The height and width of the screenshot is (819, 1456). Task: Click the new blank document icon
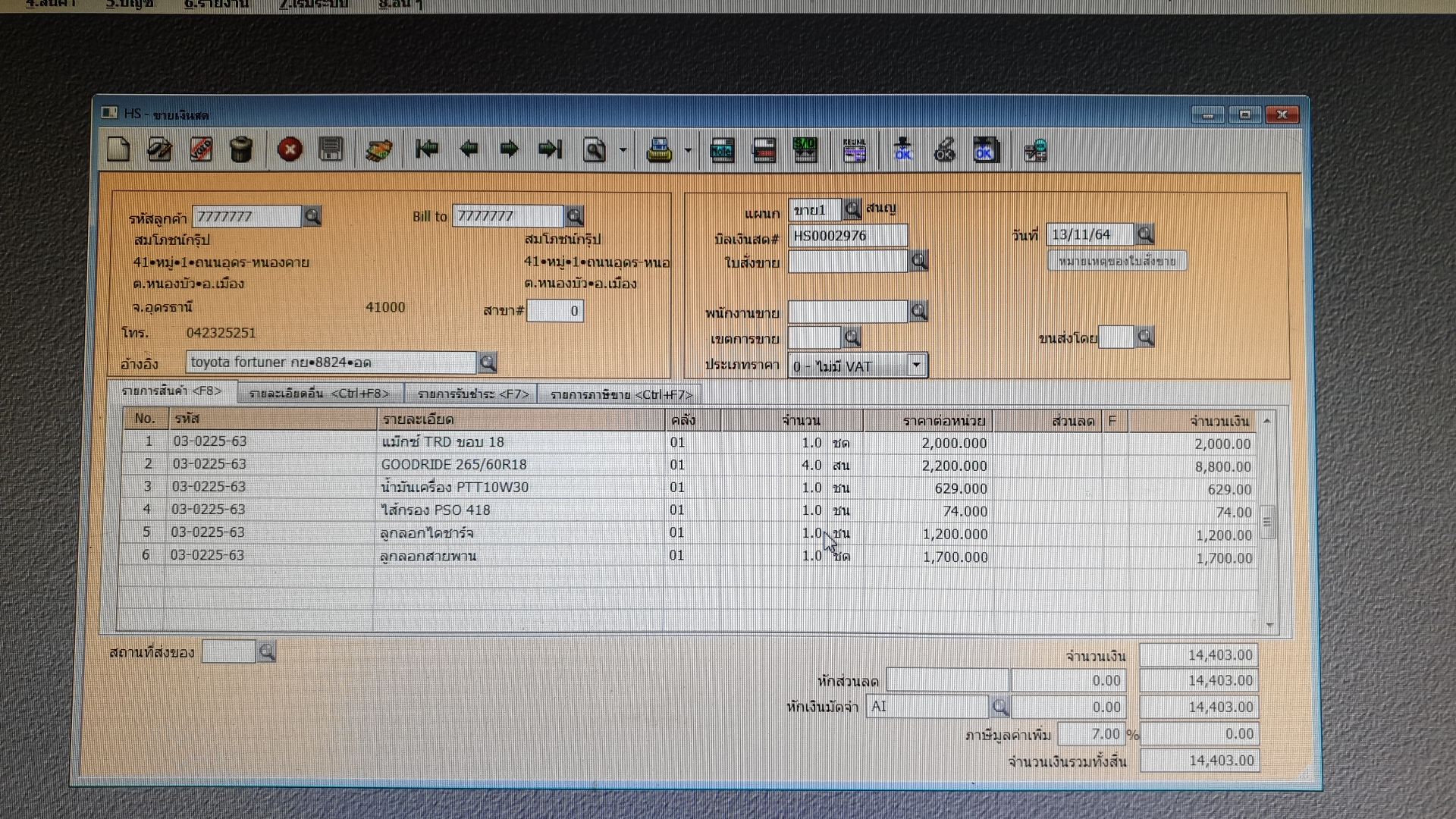coord(118,149)
